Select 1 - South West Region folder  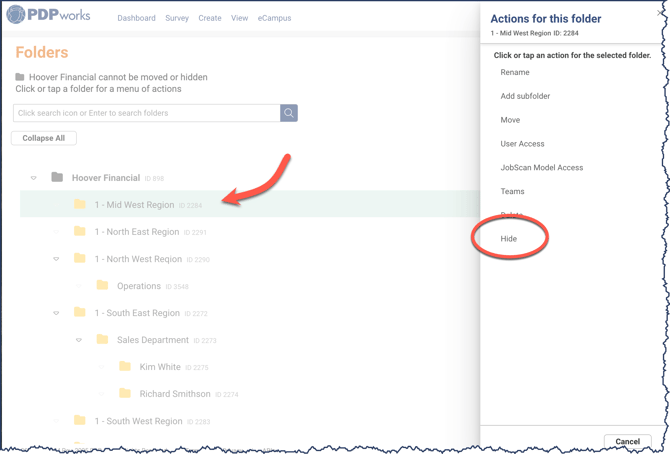point(138,421)
